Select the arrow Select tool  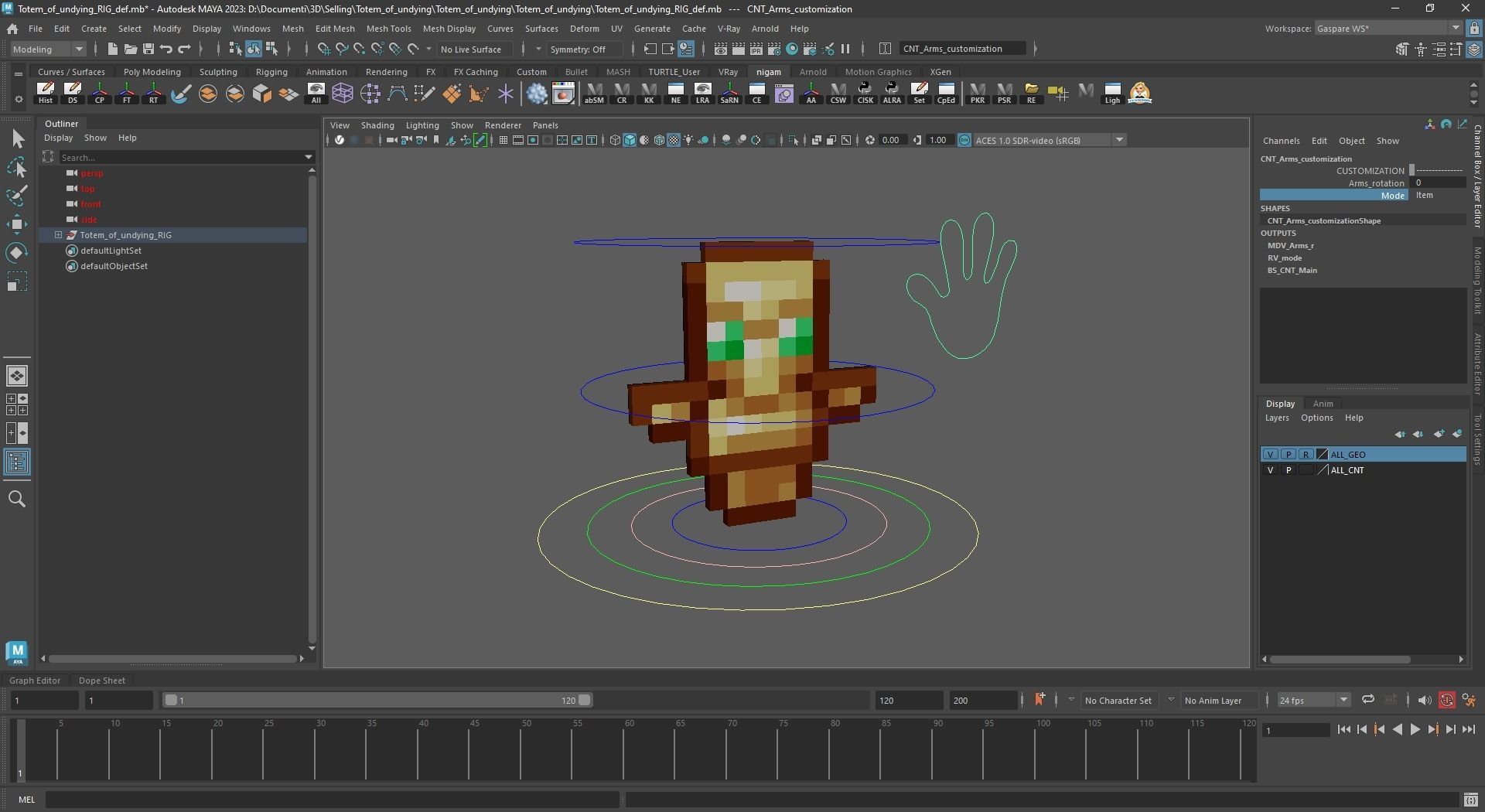(x=17, y=139)
